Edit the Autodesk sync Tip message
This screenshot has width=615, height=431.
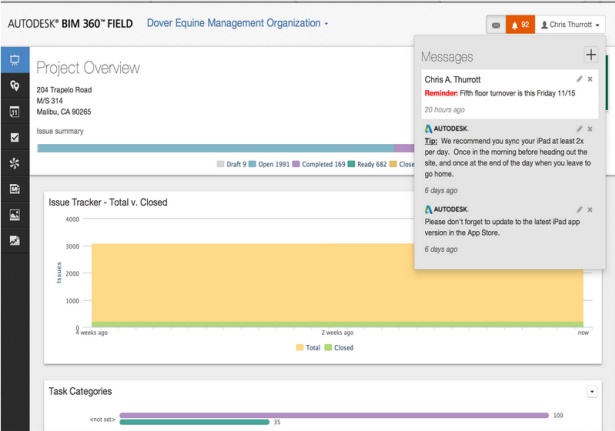click(579, 129)
